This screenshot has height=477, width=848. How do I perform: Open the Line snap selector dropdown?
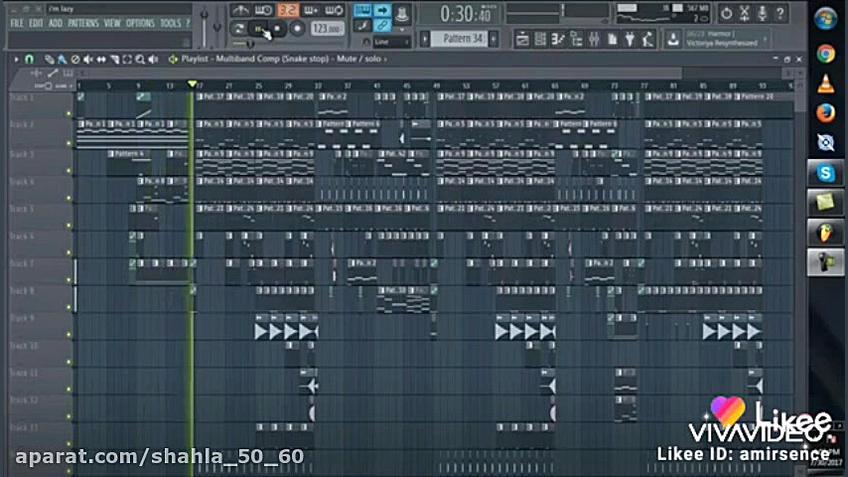[391, 42]
